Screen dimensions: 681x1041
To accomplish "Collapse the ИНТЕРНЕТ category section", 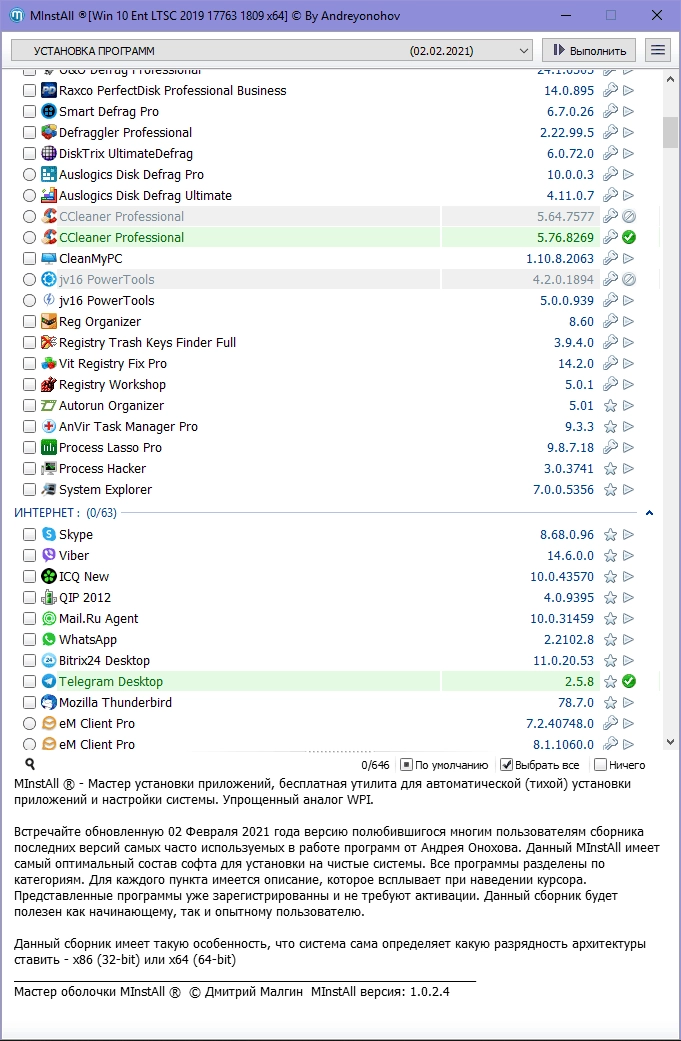I will click(x=649, y=513).
